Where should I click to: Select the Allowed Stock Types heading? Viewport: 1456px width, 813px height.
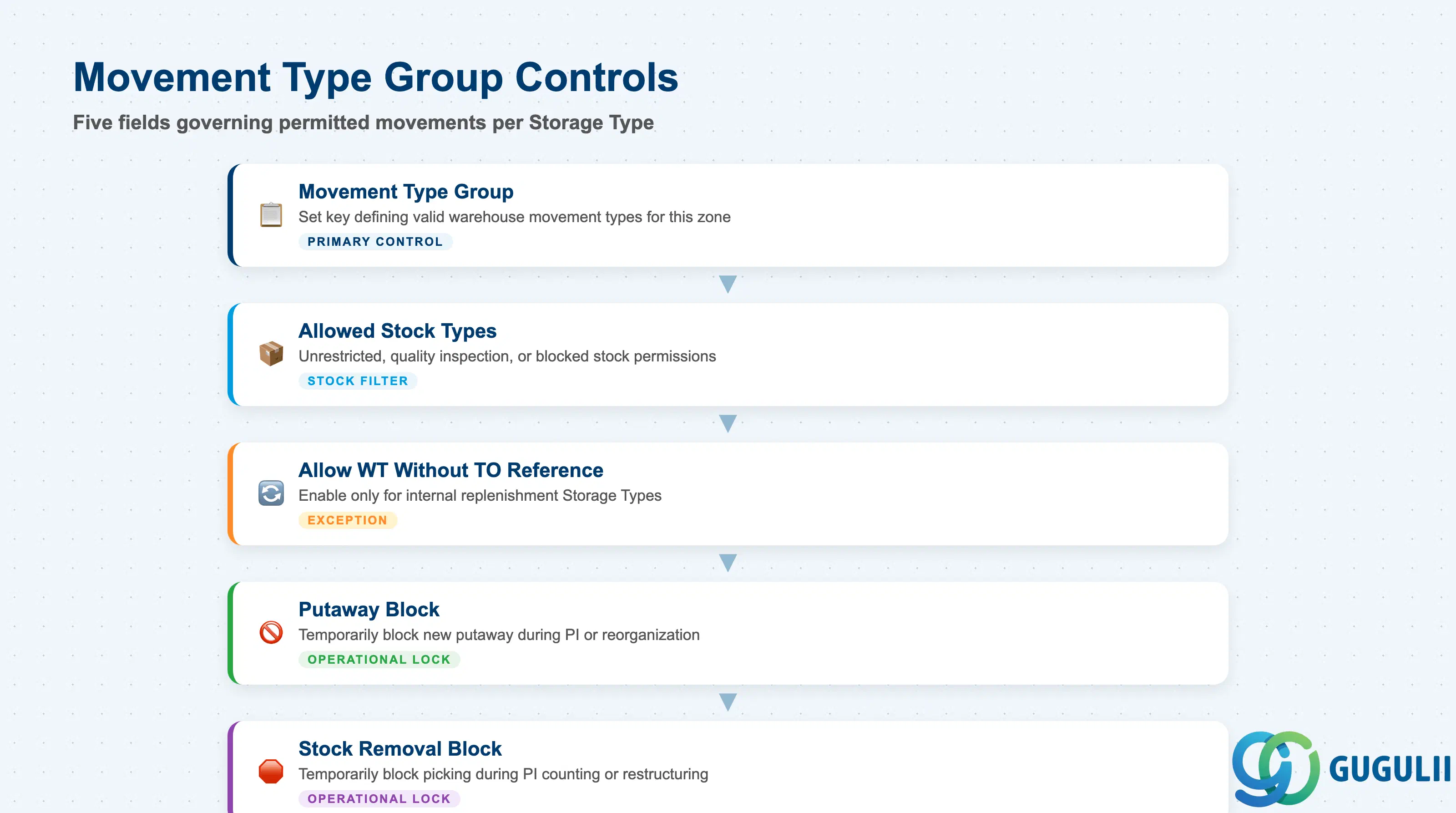pyautogui.click(x=397, y=331)
